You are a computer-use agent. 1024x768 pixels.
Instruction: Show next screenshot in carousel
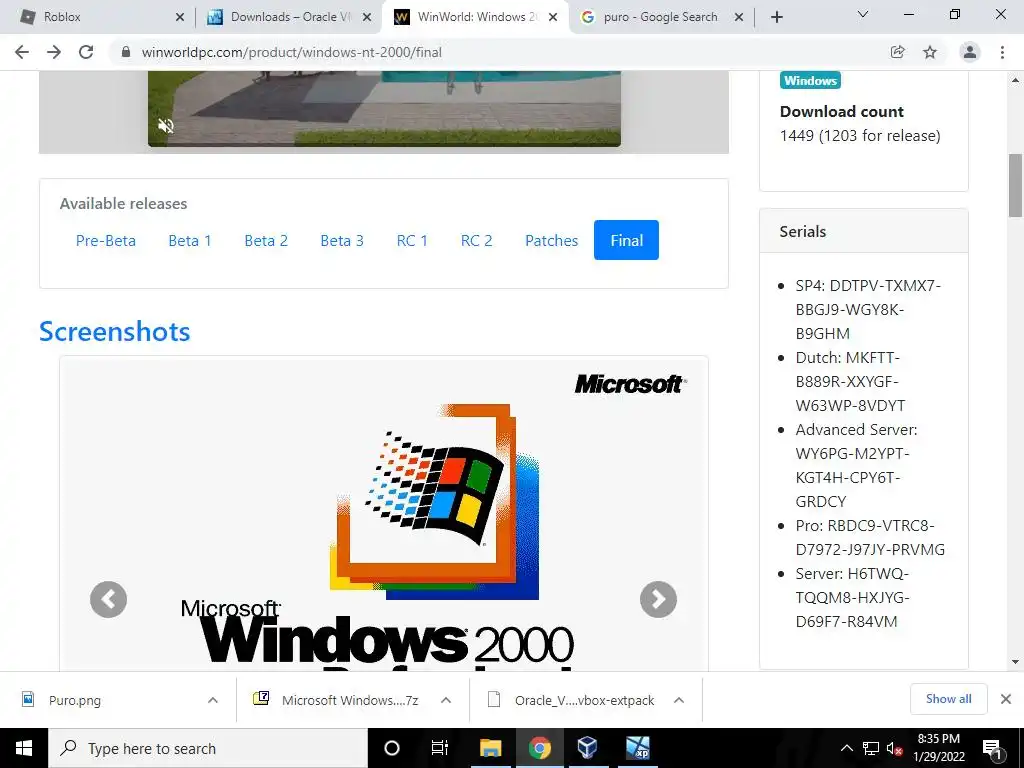tap(658, 600)
